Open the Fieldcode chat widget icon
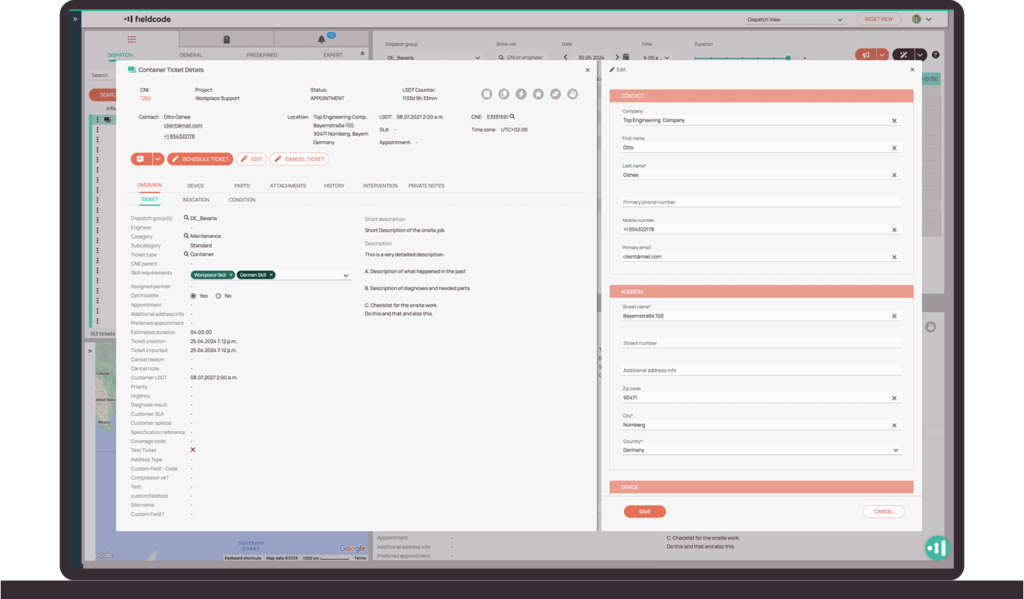 [x=936, y=546]
